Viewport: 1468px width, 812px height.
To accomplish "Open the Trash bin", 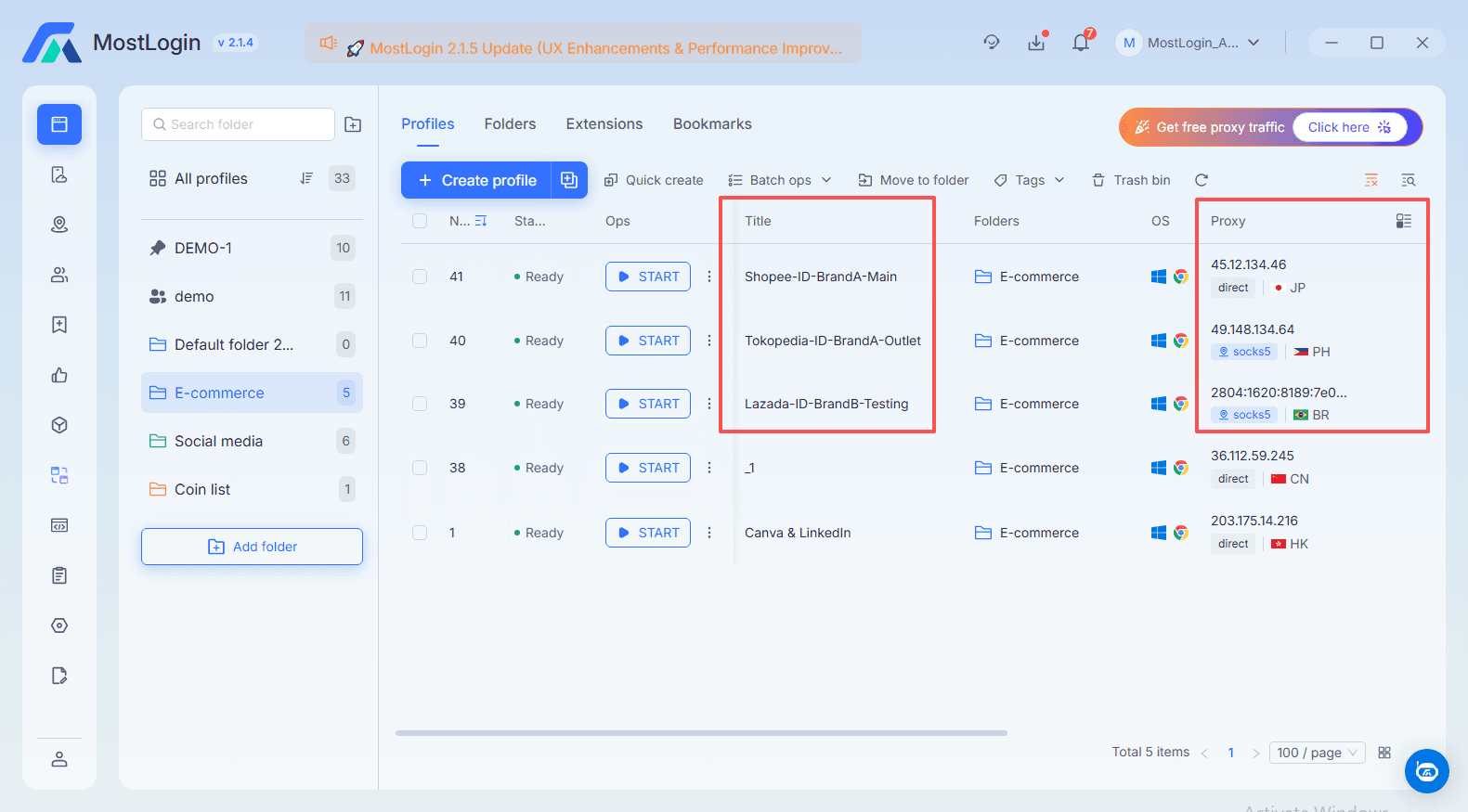I will coord(1131,180).
